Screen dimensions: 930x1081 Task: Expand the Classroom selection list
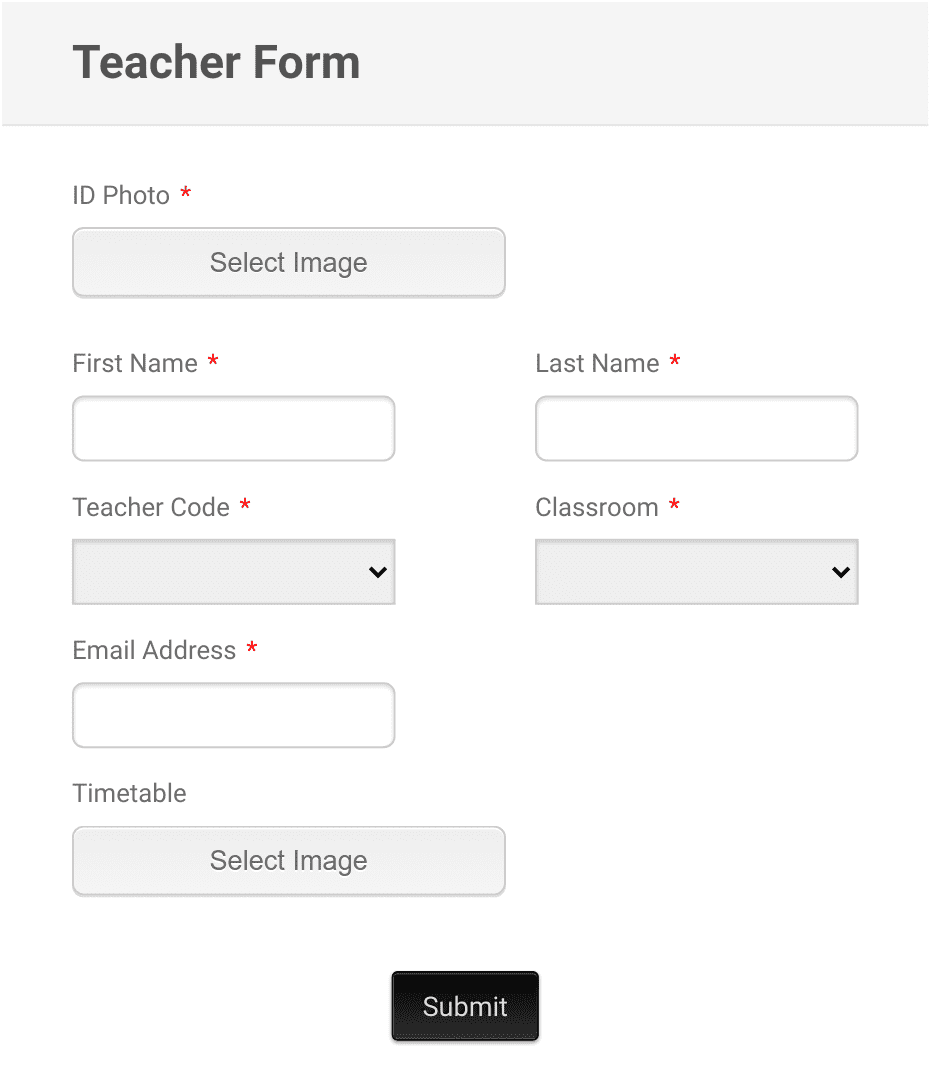point(696,572)
